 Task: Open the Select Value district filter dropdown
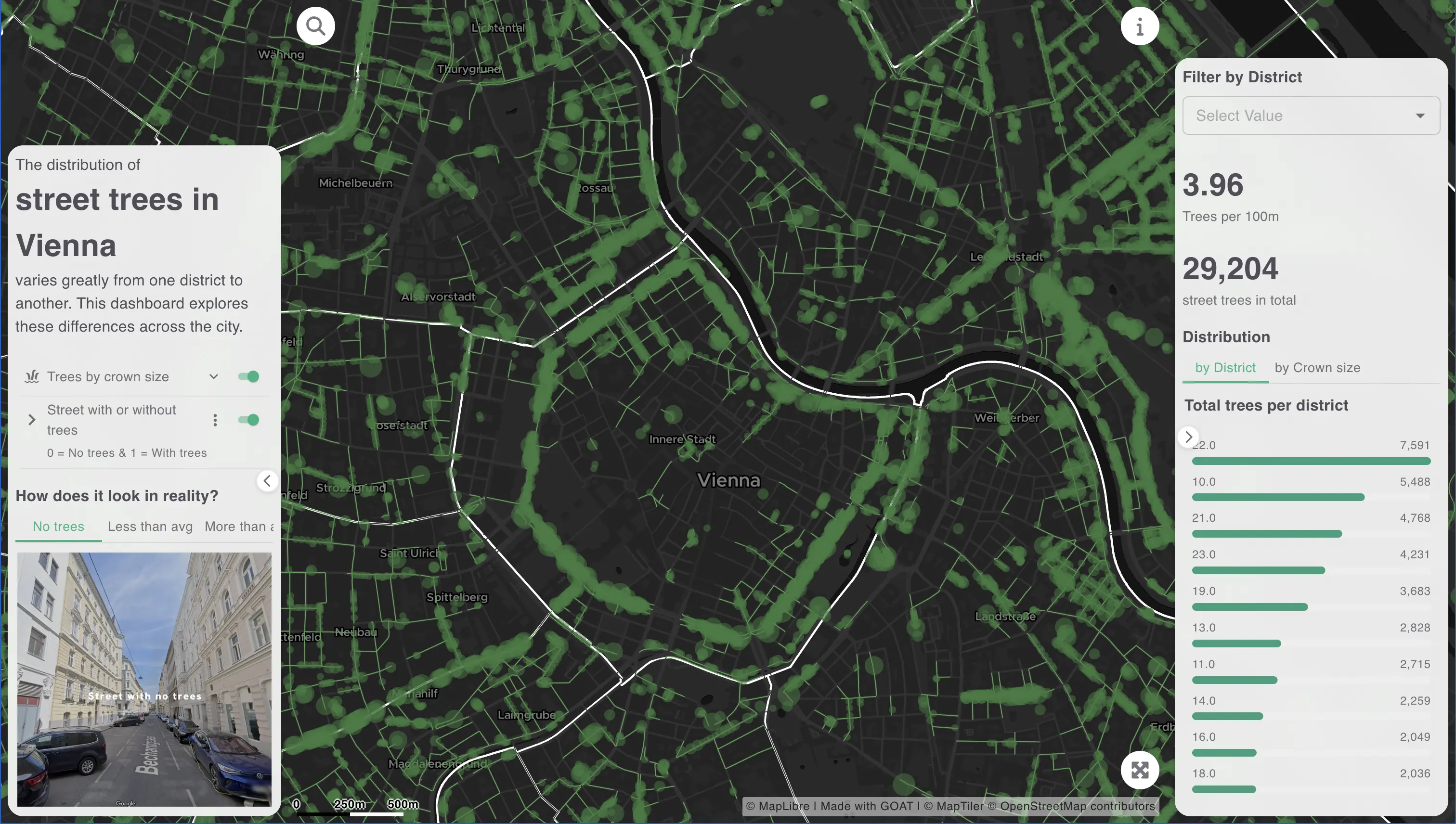(1311, 116)
